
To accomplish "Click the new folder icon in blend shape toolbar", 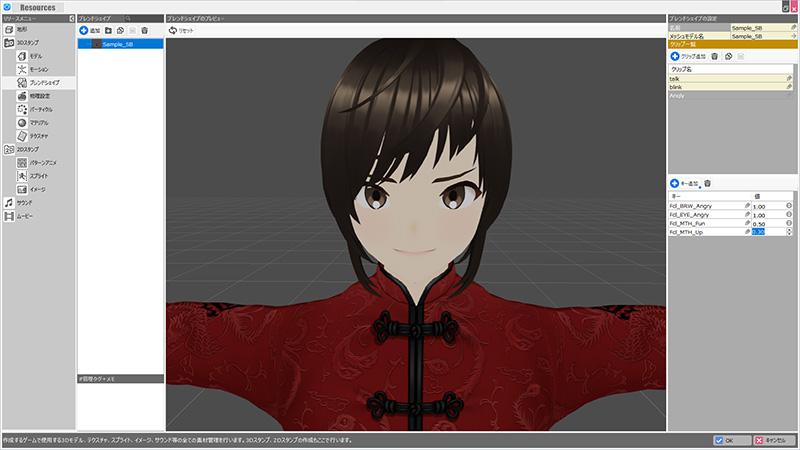I will (108, 31).
